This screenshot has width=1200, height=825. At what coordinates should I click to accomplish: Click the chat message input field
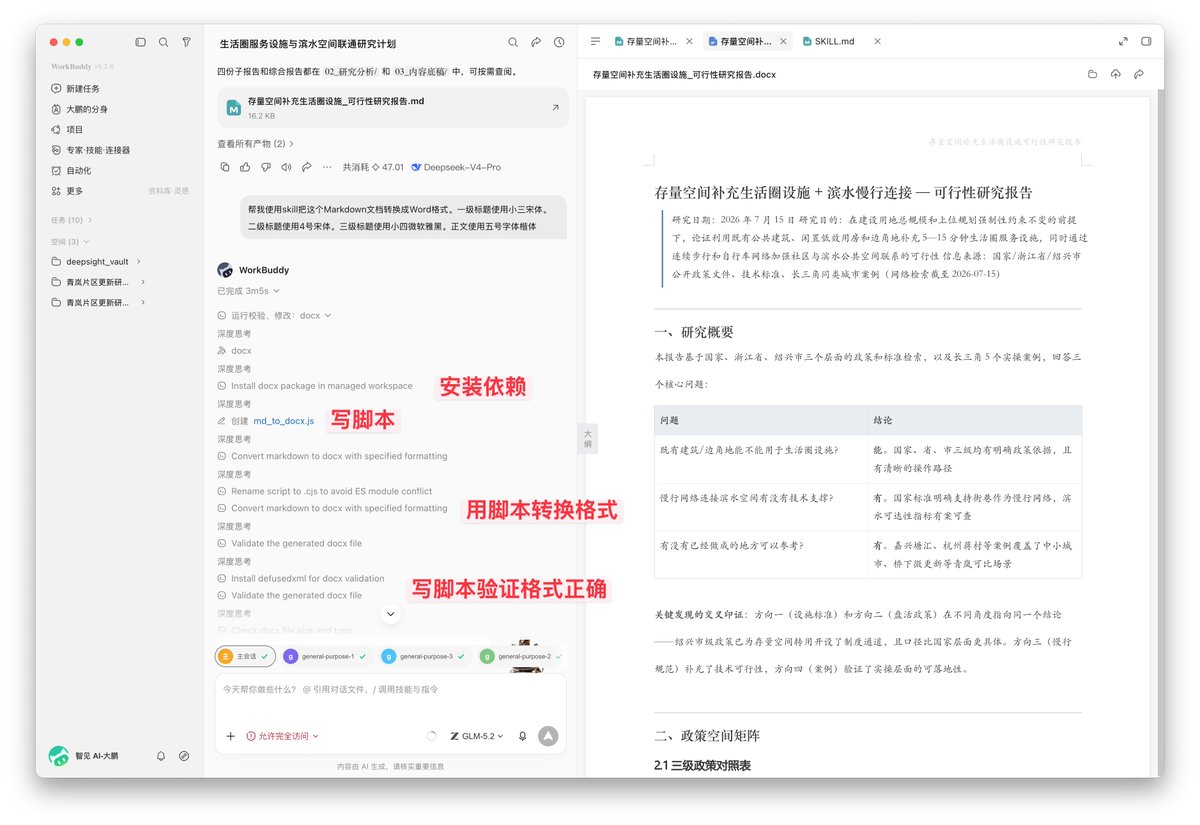[390, 690]
